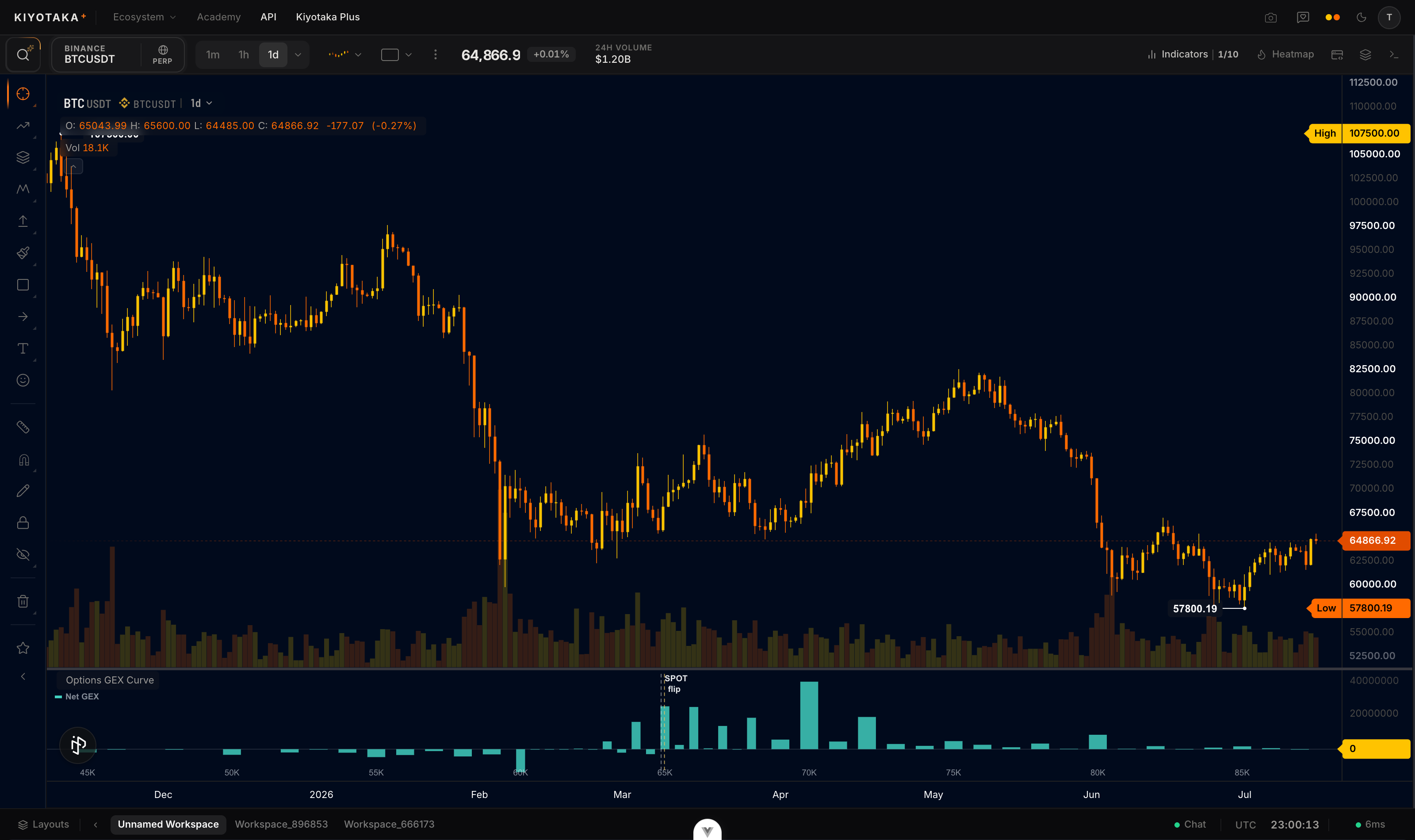Screen dimensions: 1415x840
Task: Select the crosshair cursor tool
Action: (x=23, y=94)
